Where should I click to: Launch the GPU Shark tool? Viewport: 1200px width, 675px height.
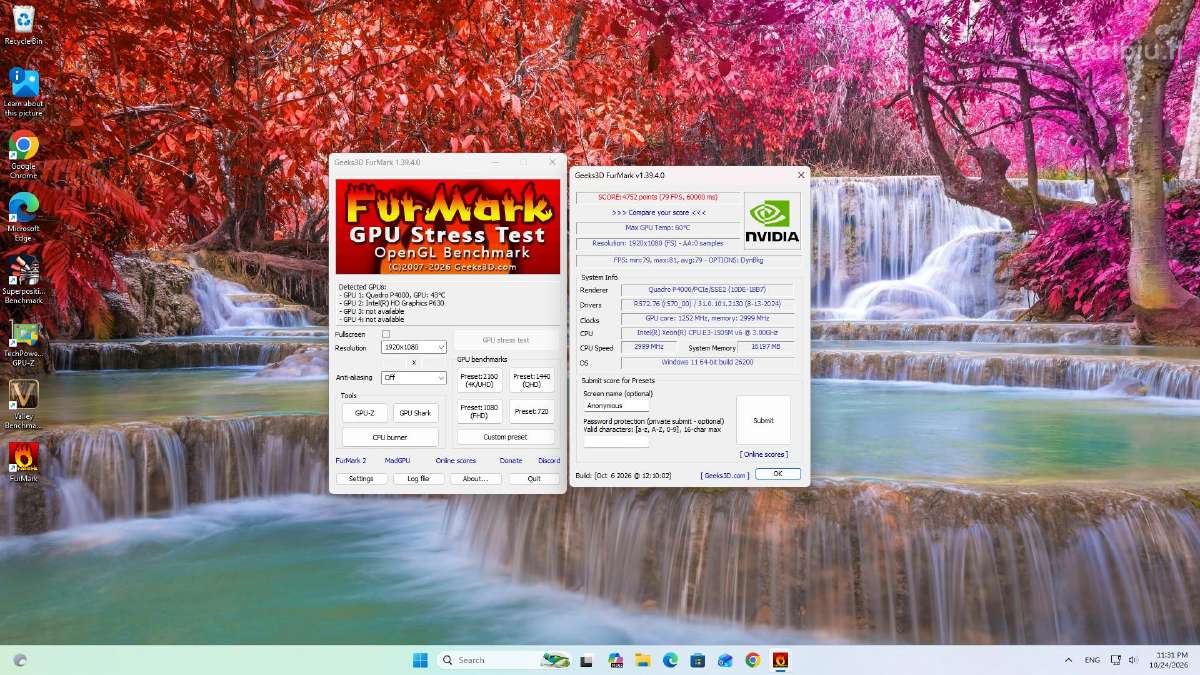point(416,413)
